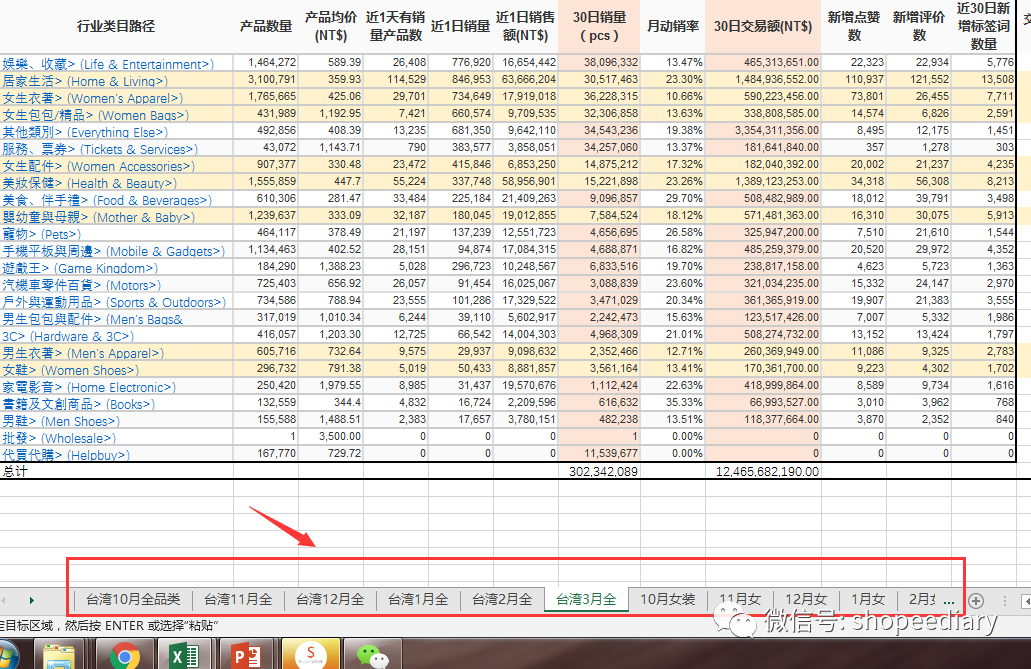Viewport: 1031px width, 669px height.
Task: Open the Motors category link
Action: pos(82,285)
